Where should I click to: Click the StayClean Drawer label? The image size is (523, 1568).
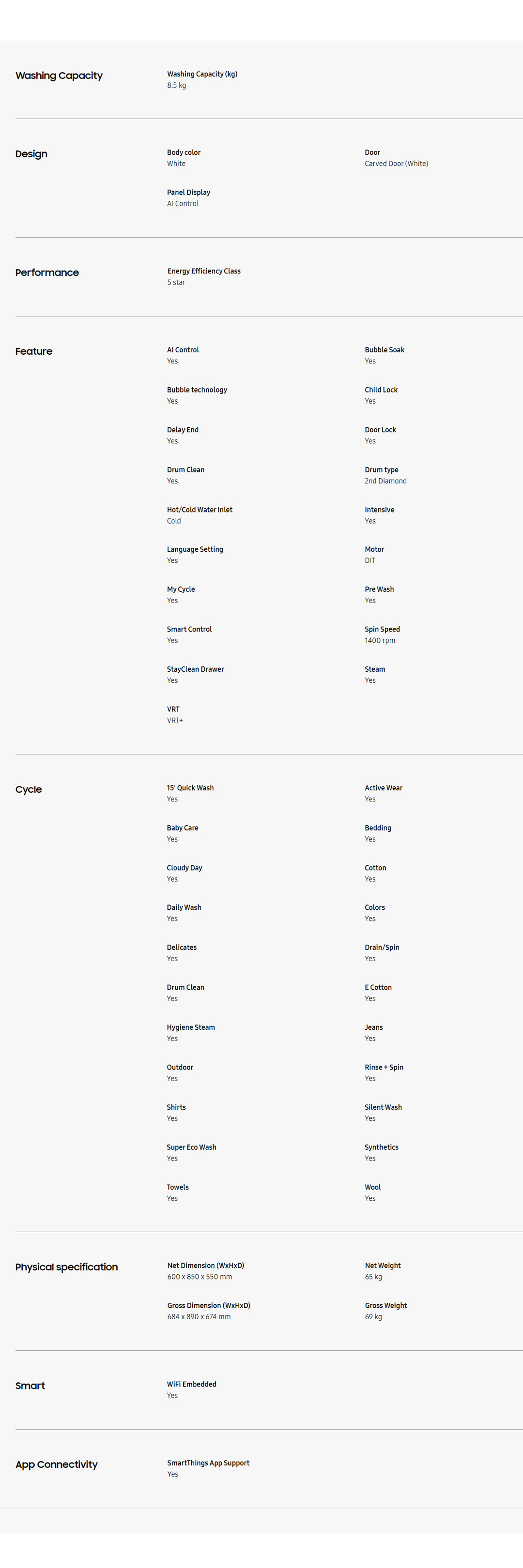[195, 669]
